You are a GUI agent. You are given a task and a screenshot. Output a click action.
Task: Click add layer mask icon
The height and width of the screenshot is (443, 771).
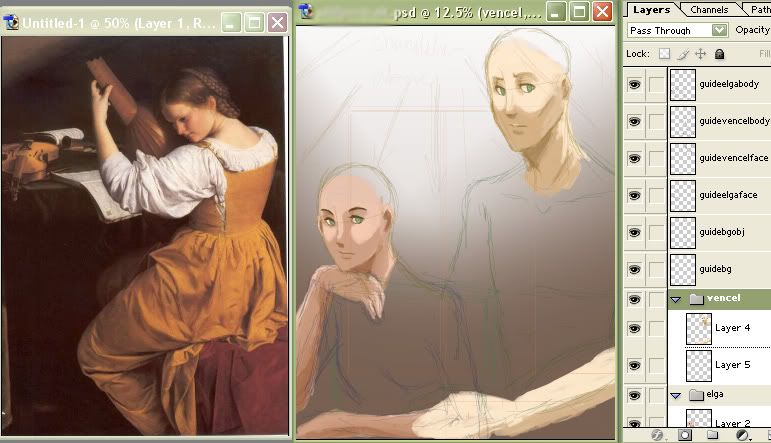(x=685, y=435)
